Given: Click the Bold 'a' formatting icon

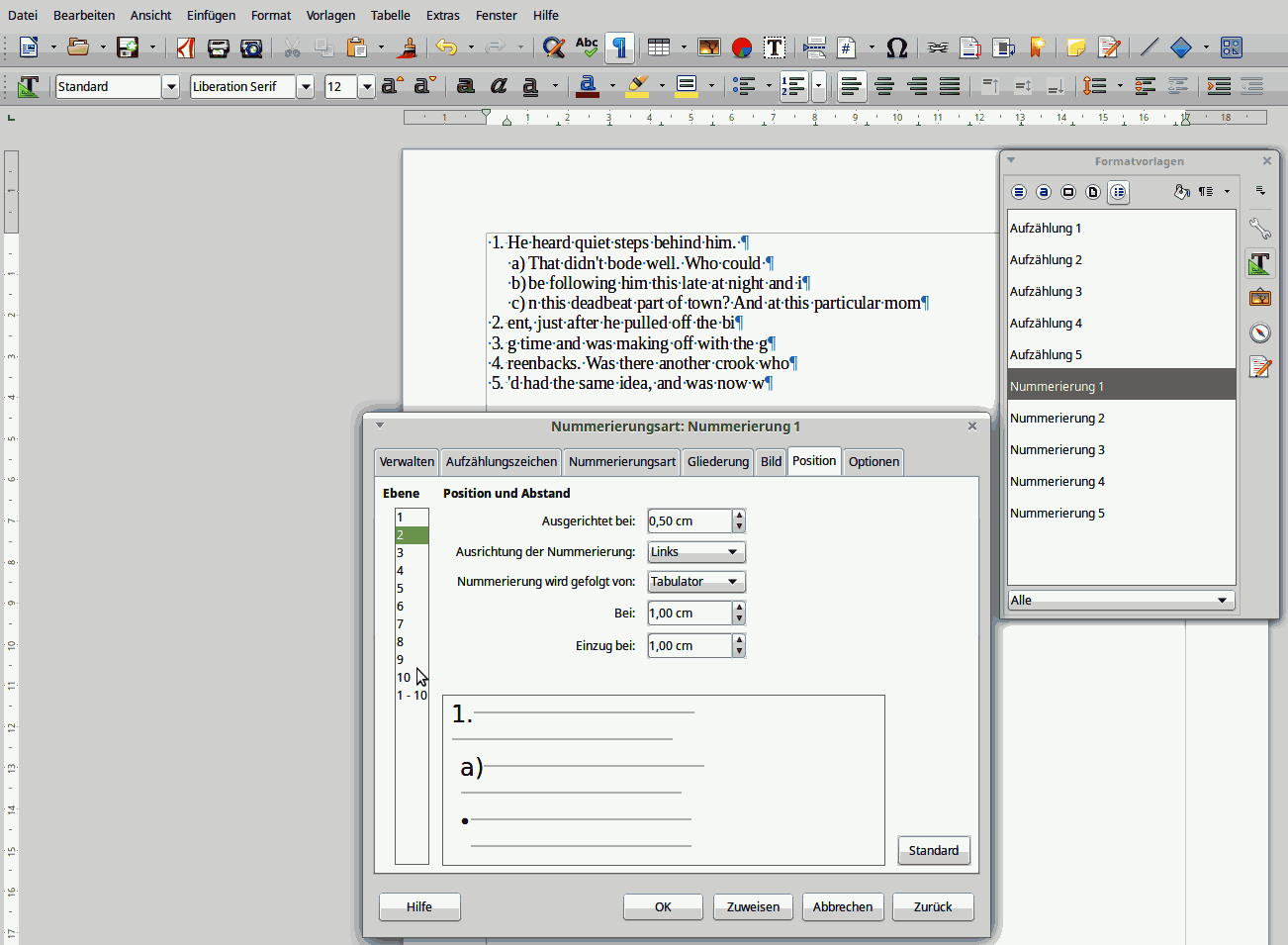Looking at the screenshot, I should (465, 87).
